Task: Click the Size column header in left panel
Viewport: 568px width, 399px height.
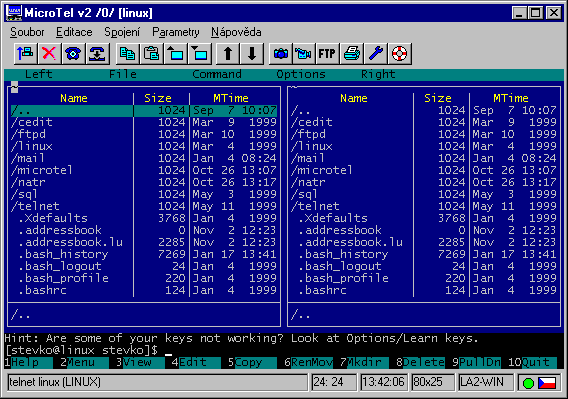Action: (x=158, y=98)
